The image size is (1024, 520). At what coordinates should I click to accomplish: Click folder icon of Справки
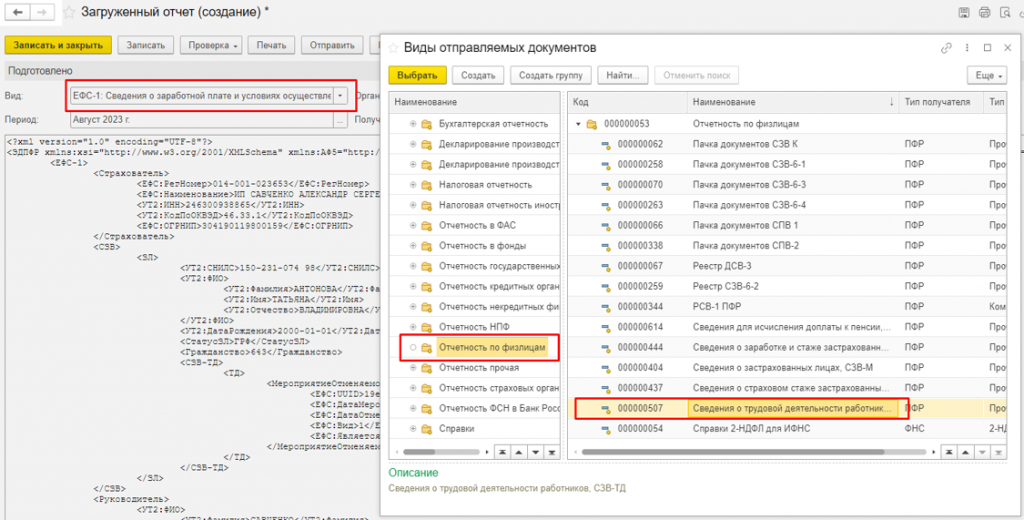426,429
